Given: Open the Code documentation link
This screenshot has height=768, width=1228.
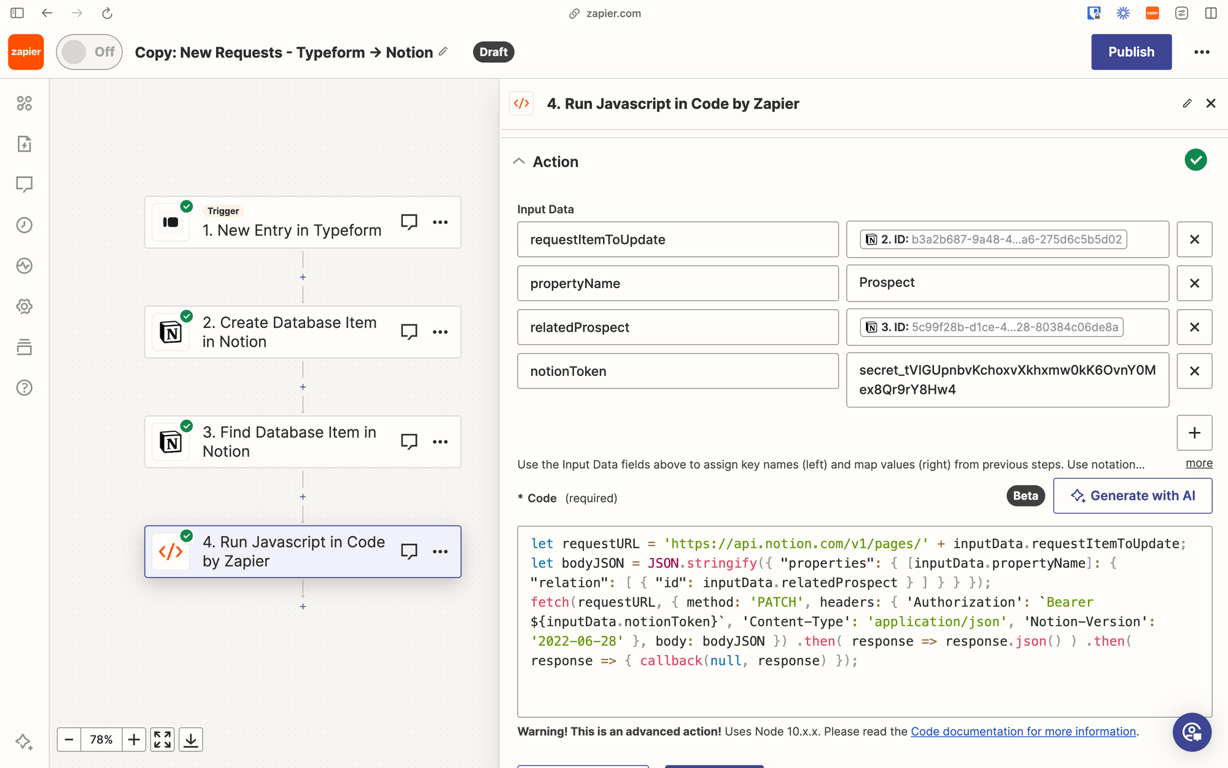Looking at the screenshot, I should pyautogui.click(x=1023, y=732).
